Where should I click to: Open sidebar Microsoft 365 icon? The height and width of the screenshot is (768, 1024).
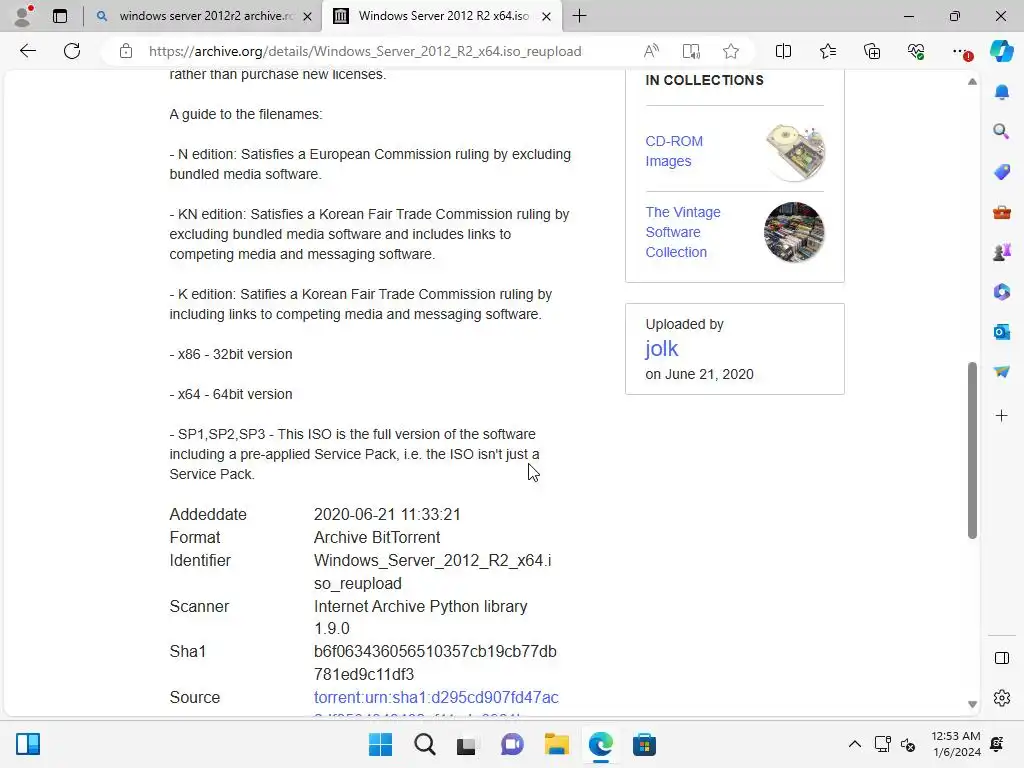coord(1002,291)
